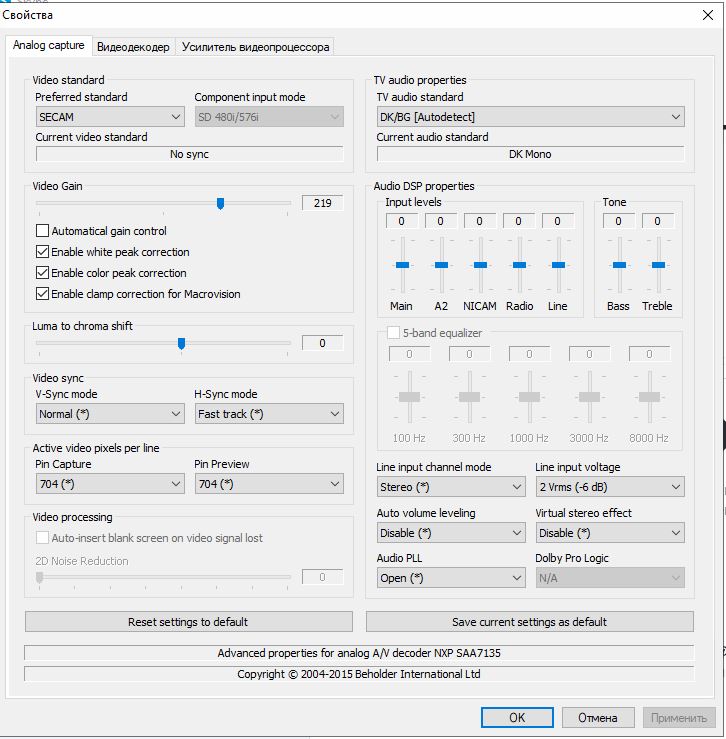Click the Luma to chroma shift slider

pyautogui.click(x=181, y=343)
